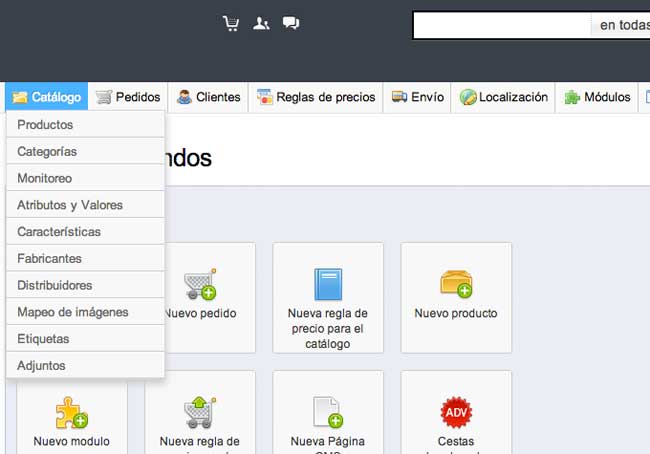The image size is (650, 454).
Task: Click the Reglas de precios icon
Action: (265, 97)
